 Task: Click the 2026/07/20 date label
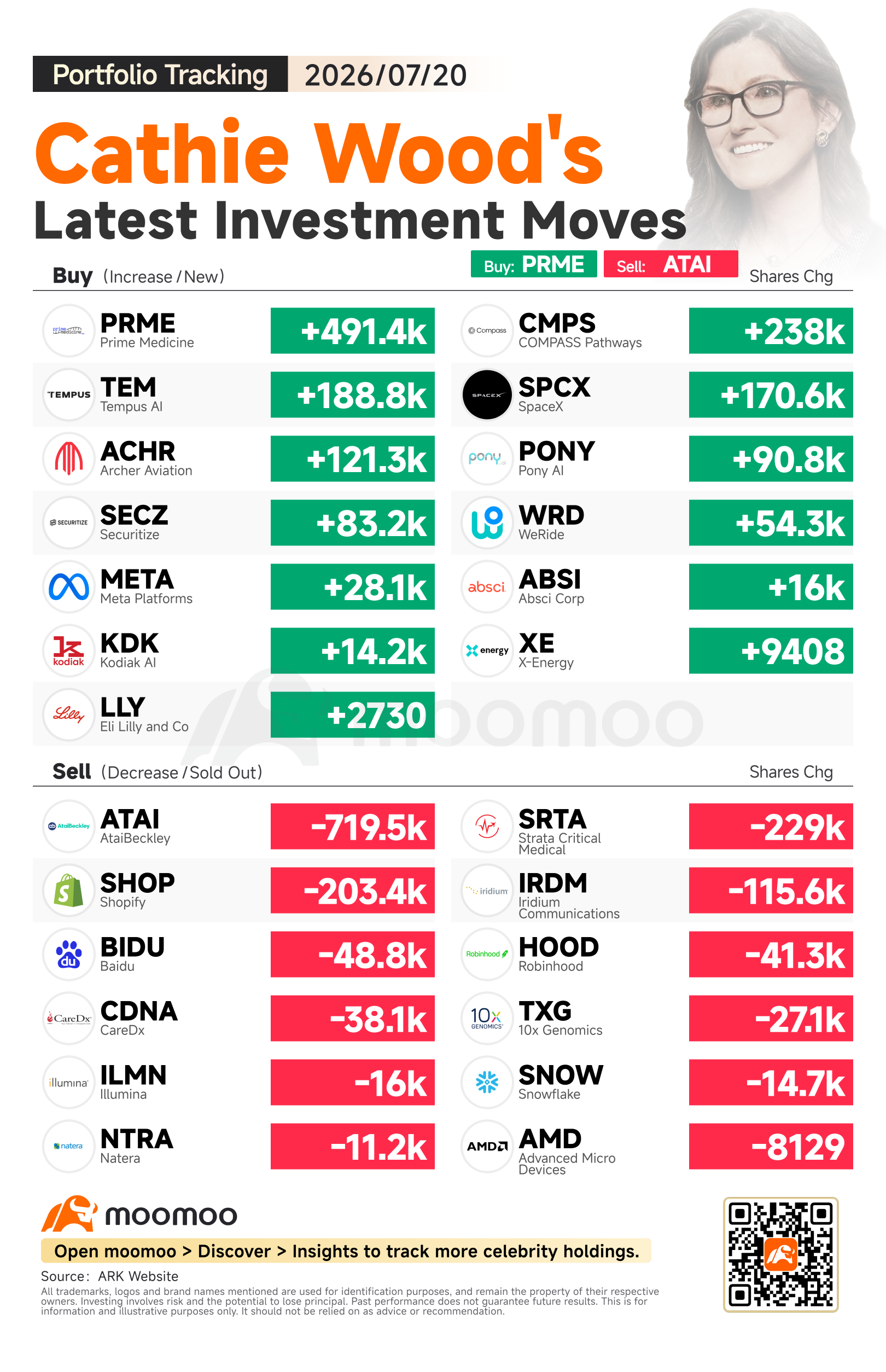click(x=386, y=75)
